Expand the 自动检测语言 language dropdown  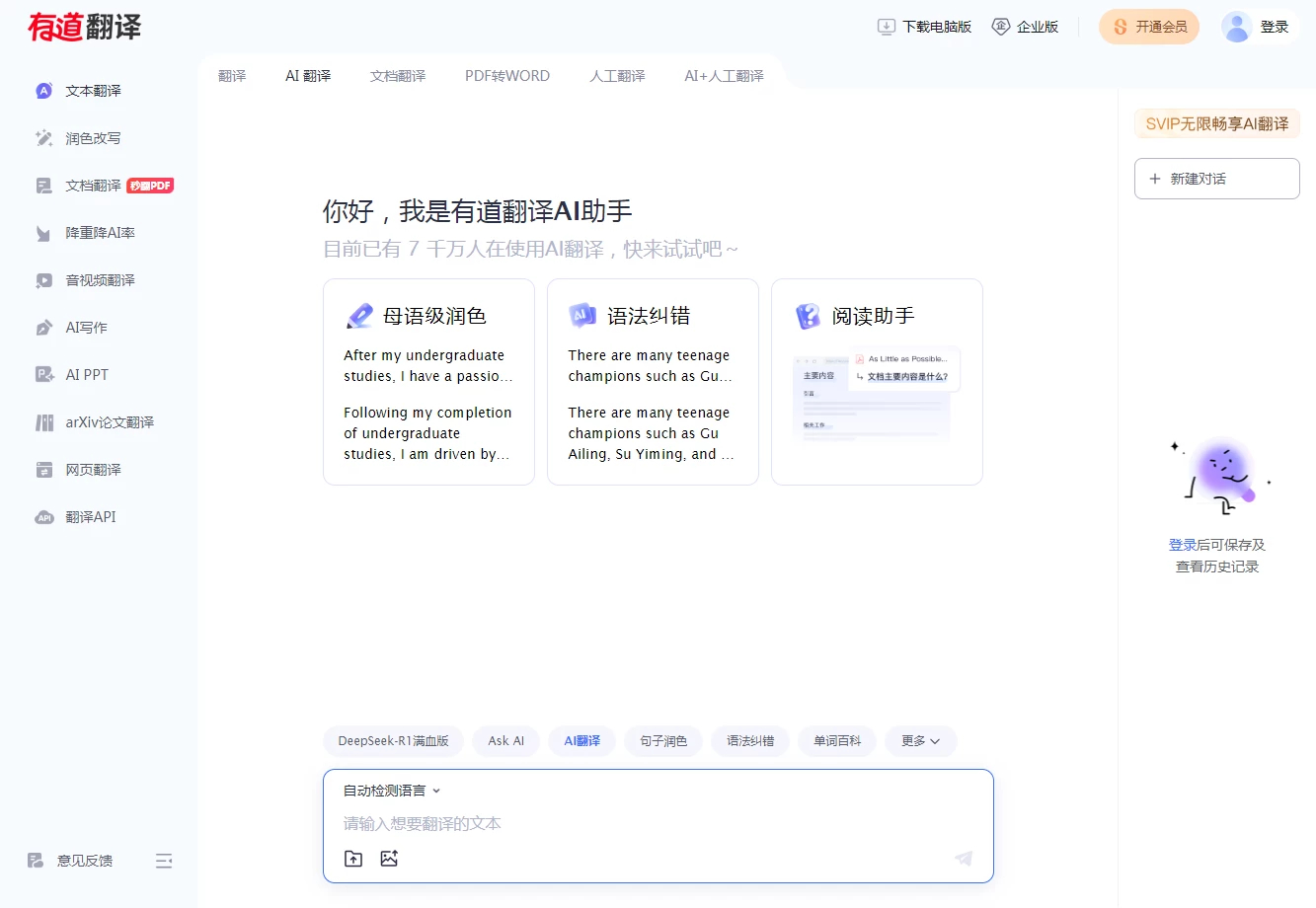pos(392,791)
